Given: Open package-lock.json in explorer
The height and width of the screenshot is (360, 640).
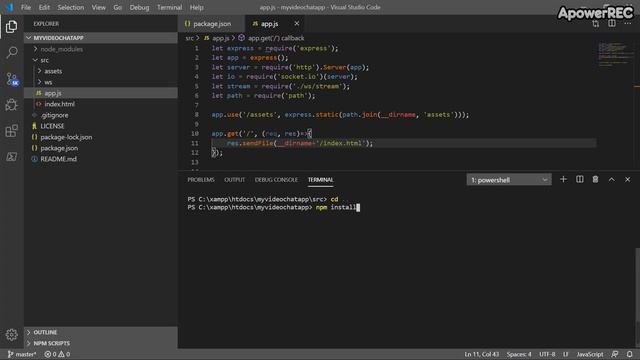Looking at the screenshot, I should [100, 137].
